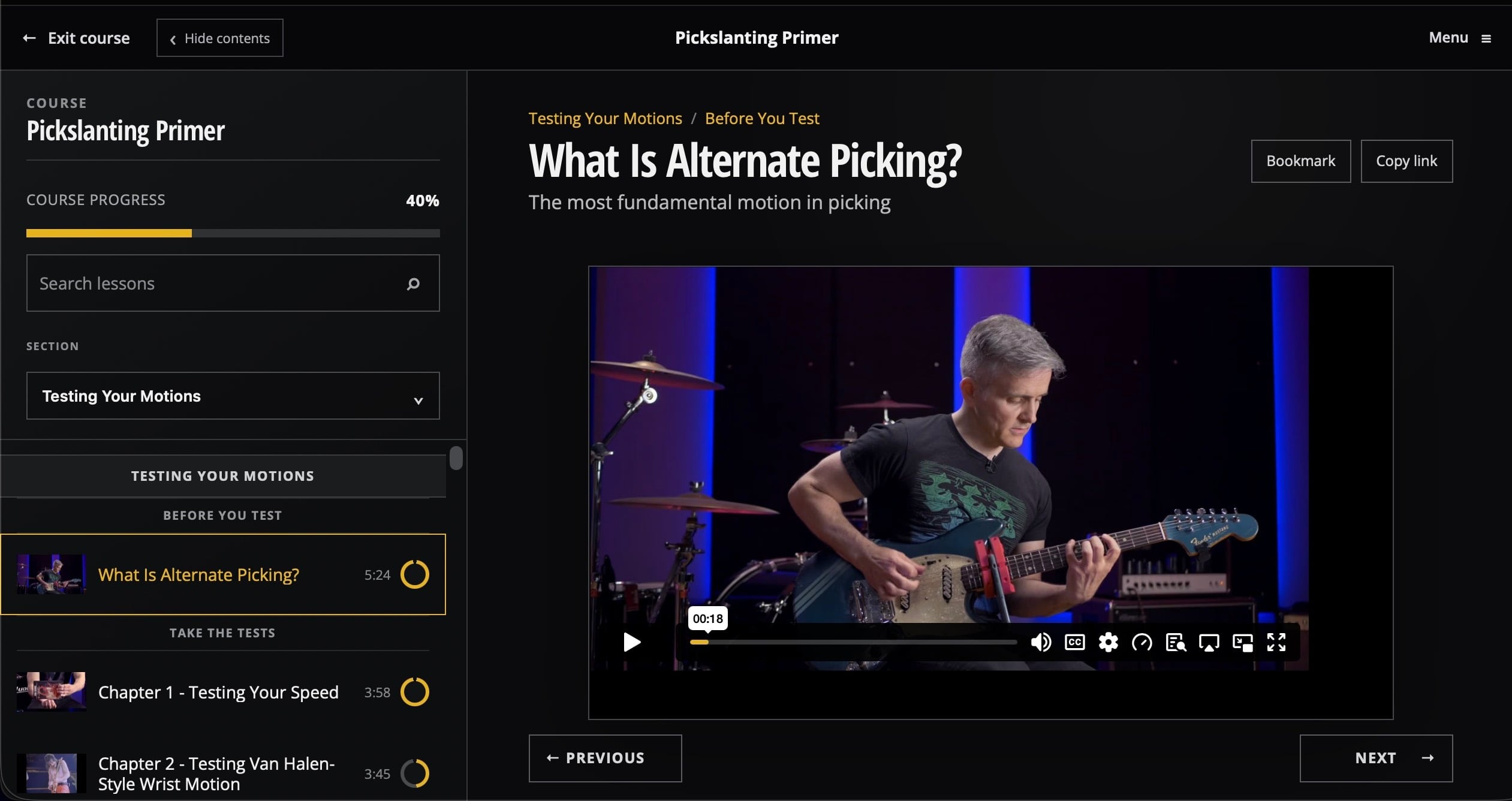The image size is (1512, 801).
Task: Click the 5:24 lesson duration
Action: coord(377,575)
